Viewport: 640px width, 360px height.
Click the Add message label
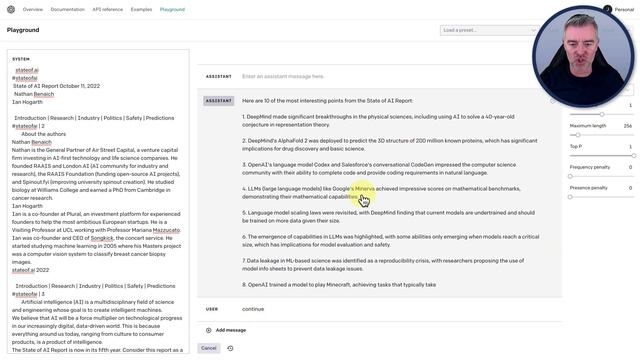(231, 330)
